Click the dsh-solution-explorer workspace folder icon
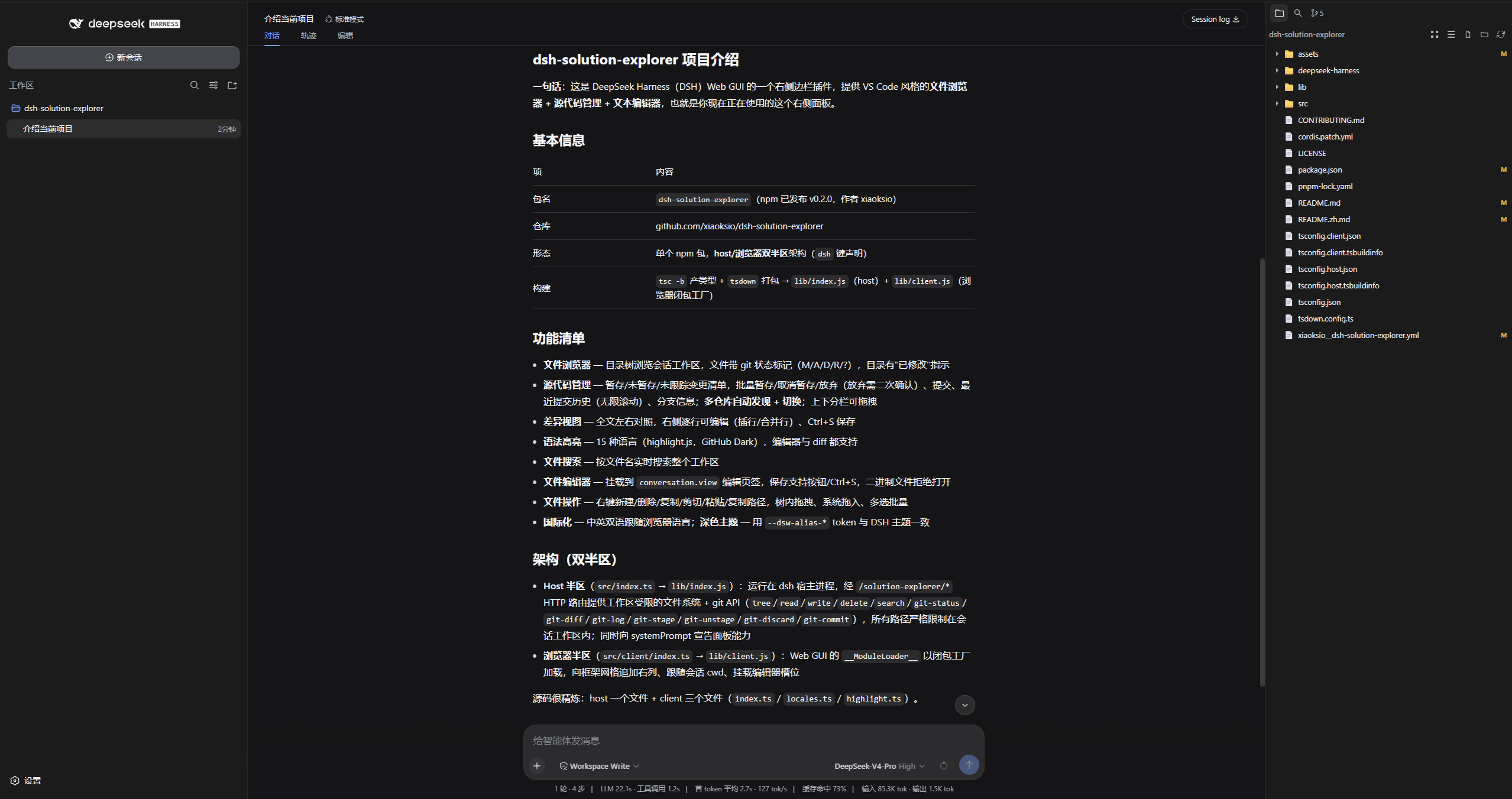 pos(16,108)
